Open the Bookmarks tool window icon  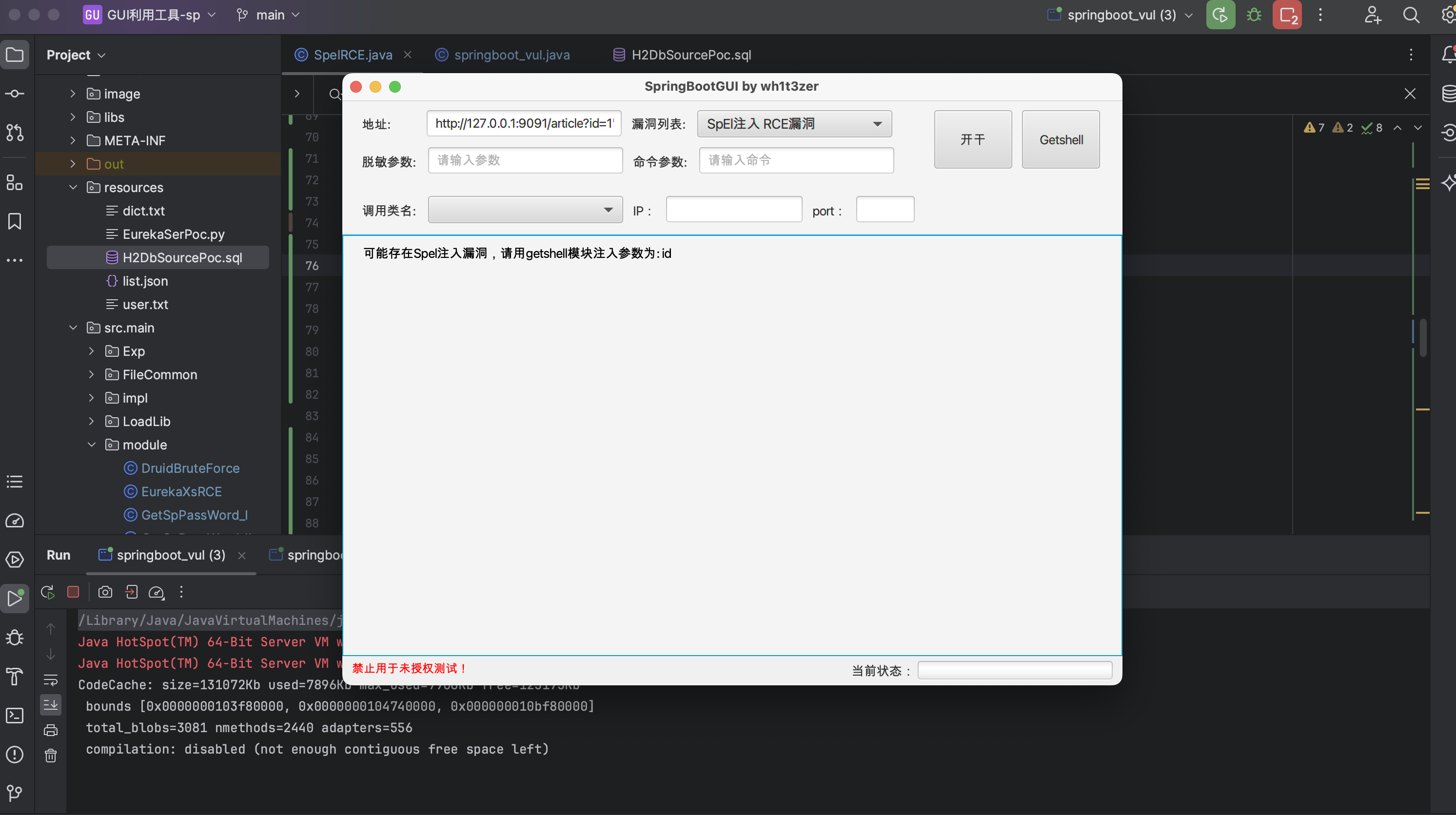pyautogui.click(x=15, y=221)
